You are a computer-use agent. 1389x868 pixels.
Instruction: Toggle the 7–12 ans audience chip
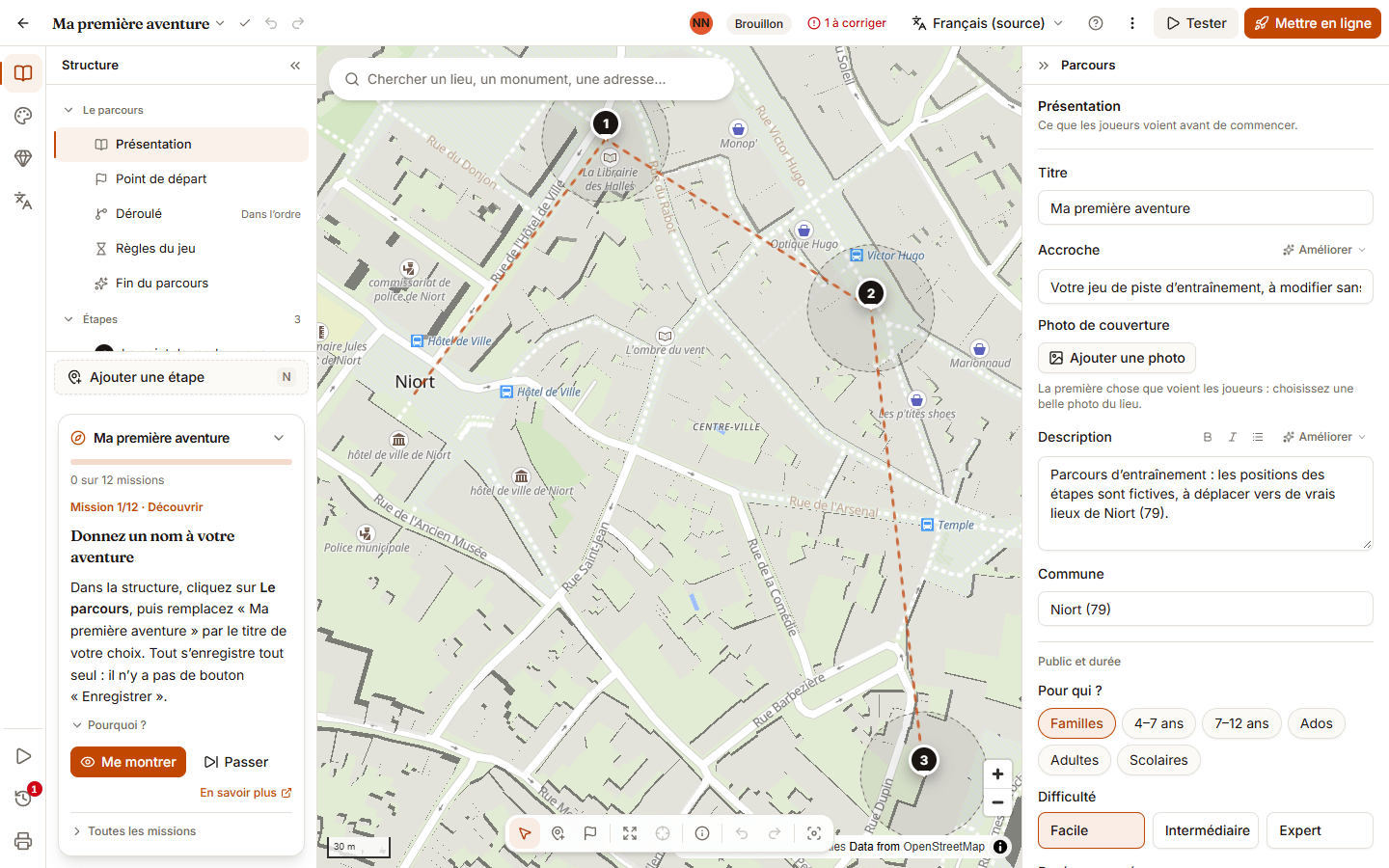click(1241, 723)
